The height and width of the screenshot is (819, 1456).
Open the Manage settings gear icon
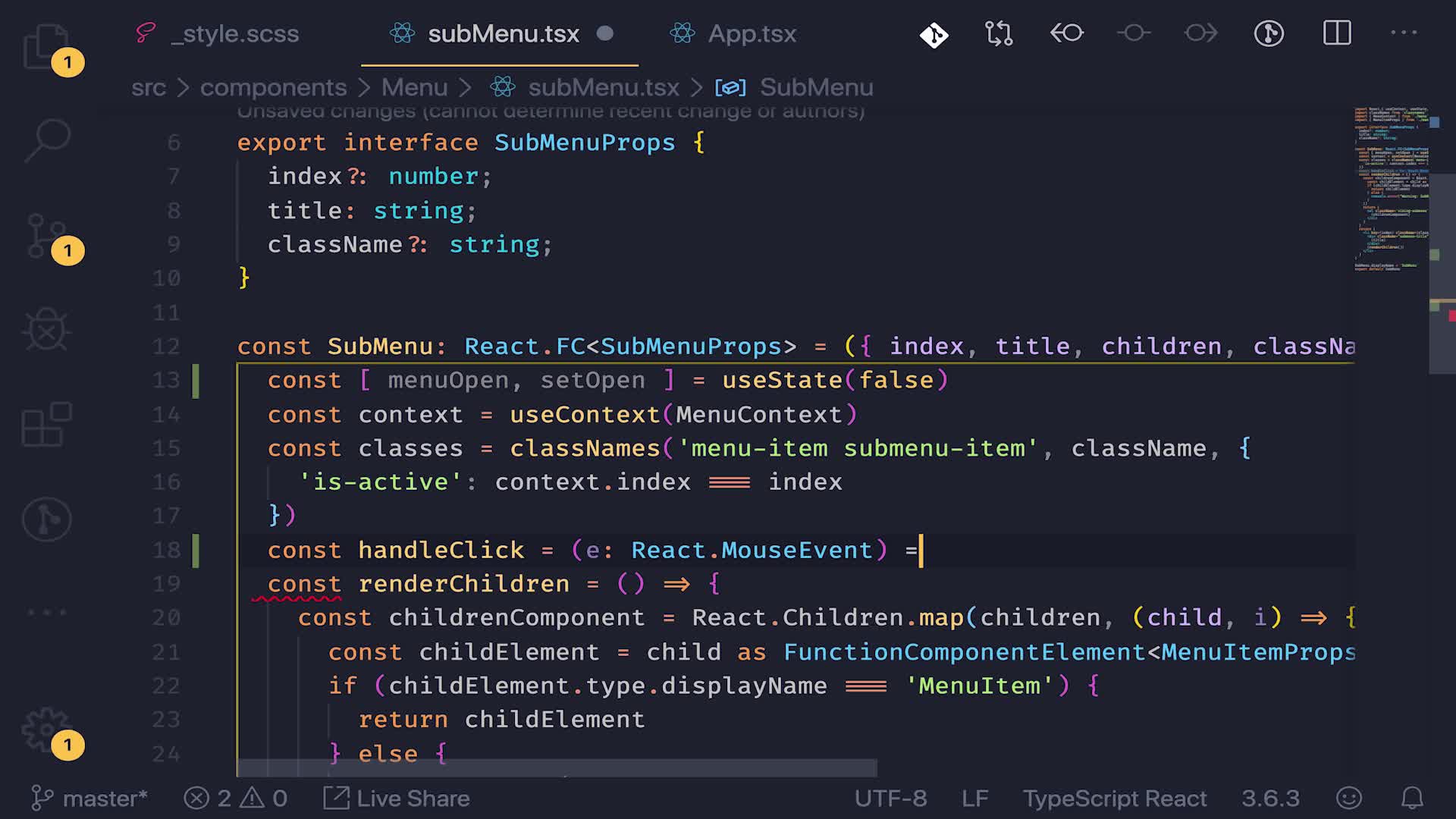pos(47,730)
